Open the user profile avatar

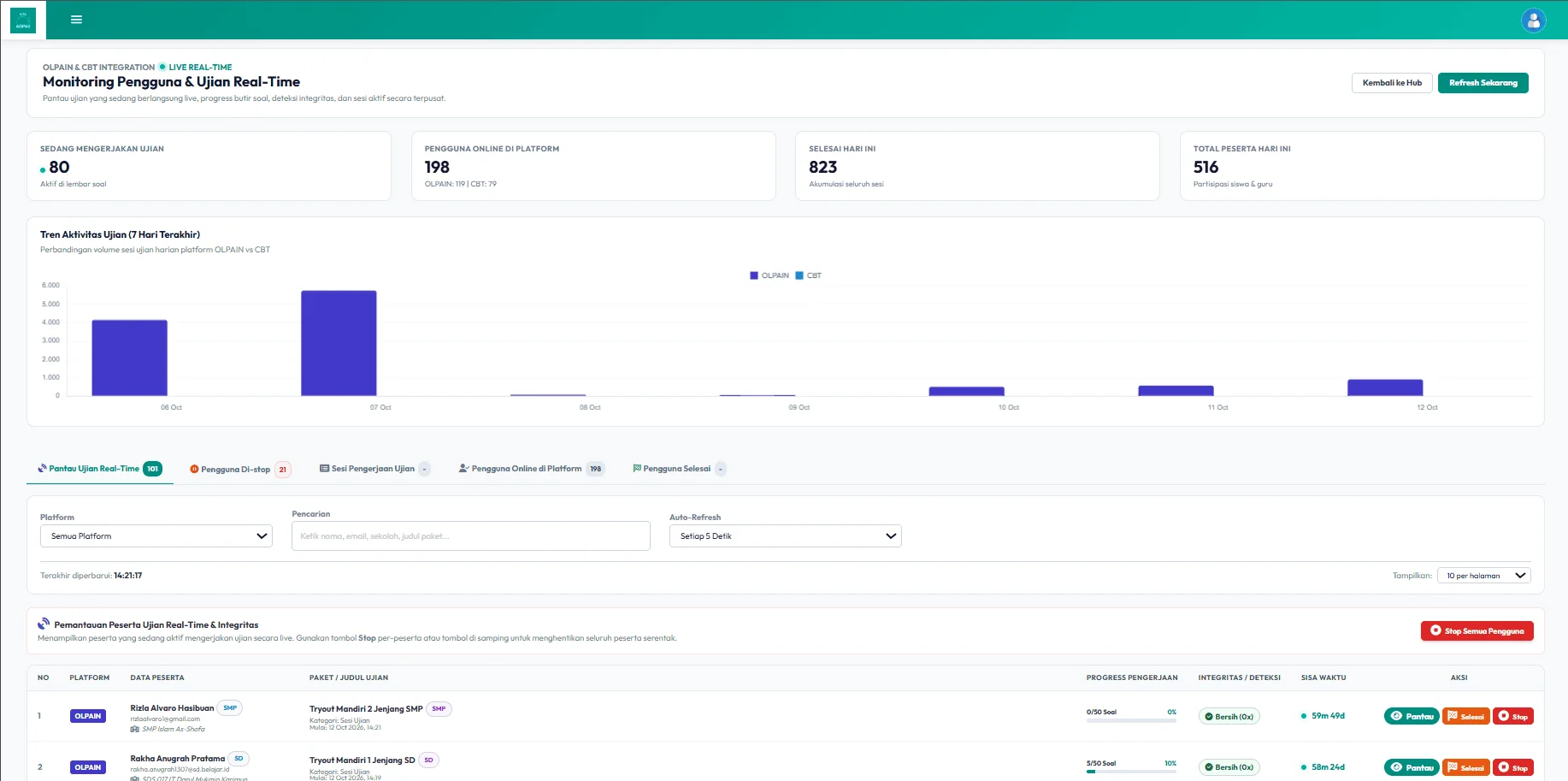(x=1533, y=20)
